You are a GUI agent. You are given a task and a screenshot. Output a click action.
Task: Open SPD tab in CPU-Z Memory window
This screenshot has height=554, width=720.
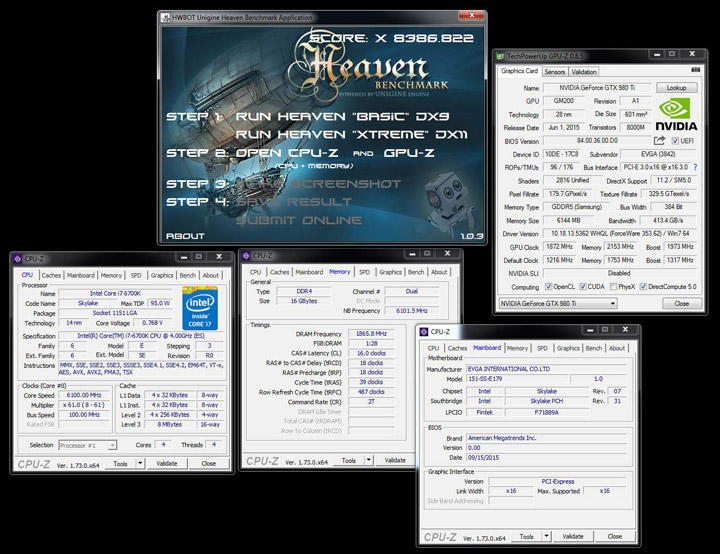[x=365, y=272]
